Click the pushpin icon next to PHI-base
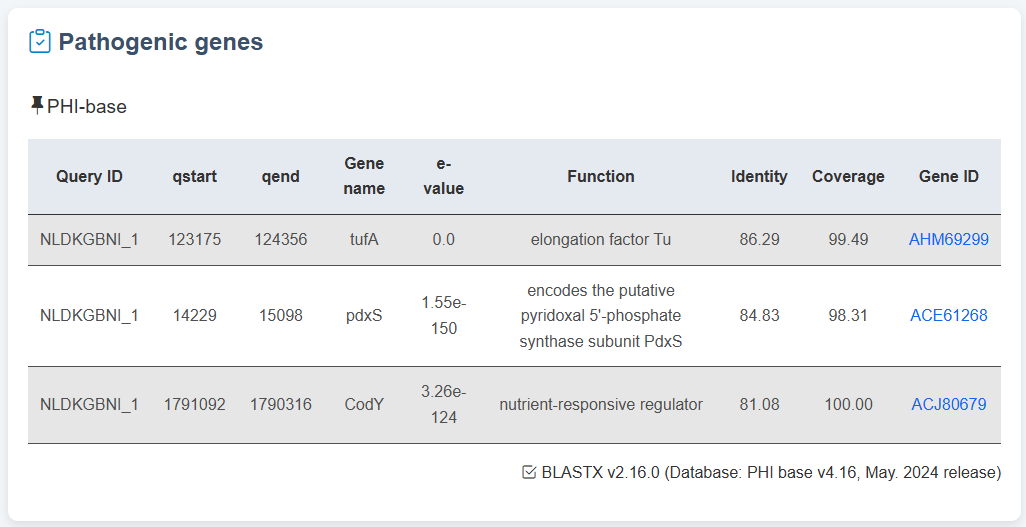 pos(37,105)
